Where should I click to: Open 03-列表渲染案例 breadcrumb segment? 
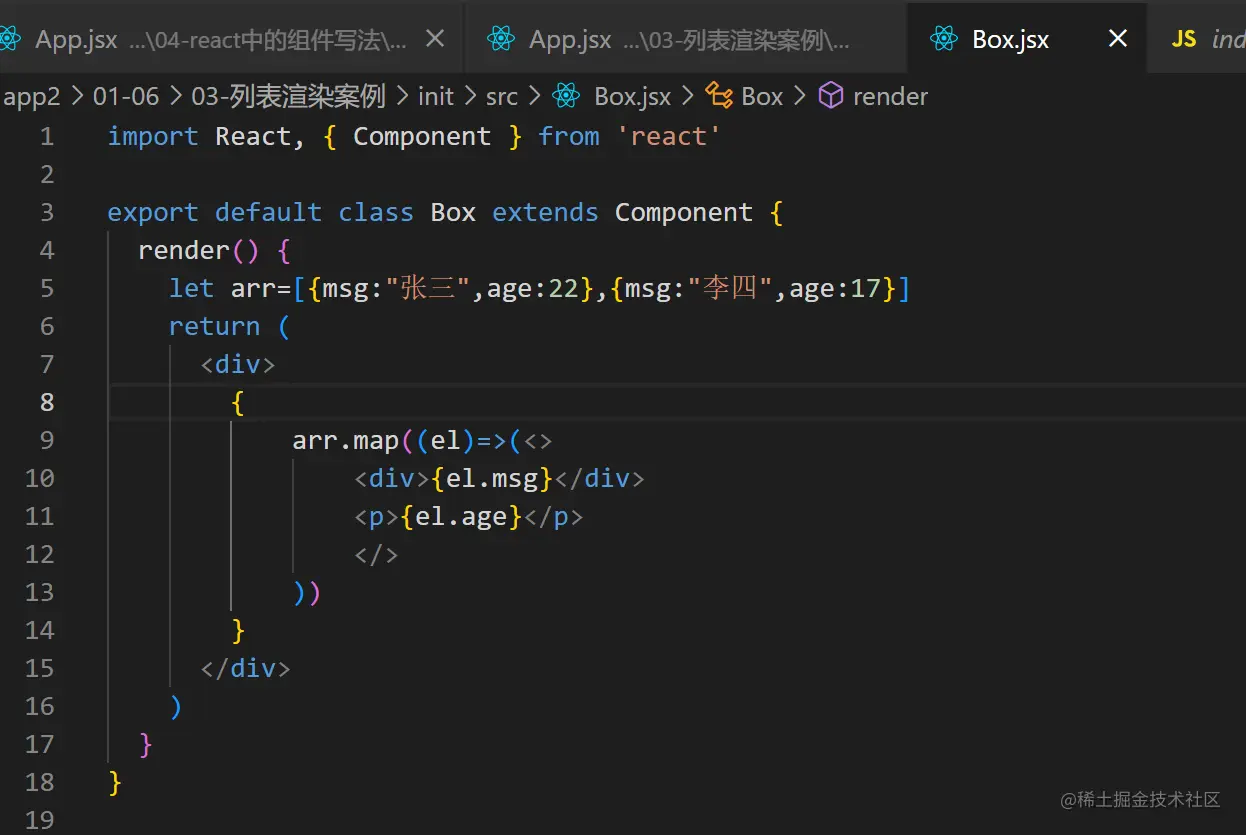point(288,96)
